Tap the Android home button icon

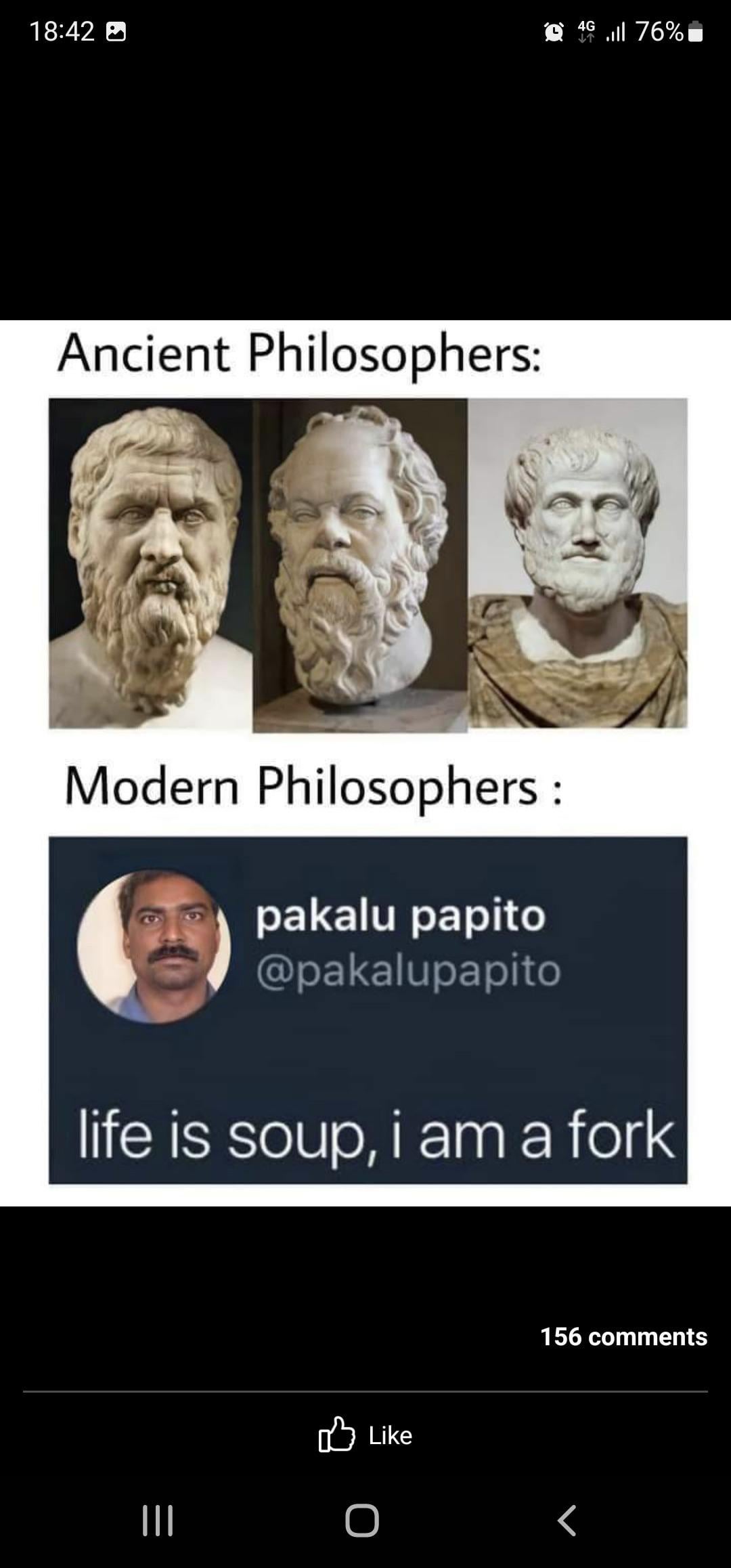(362, 1521)
